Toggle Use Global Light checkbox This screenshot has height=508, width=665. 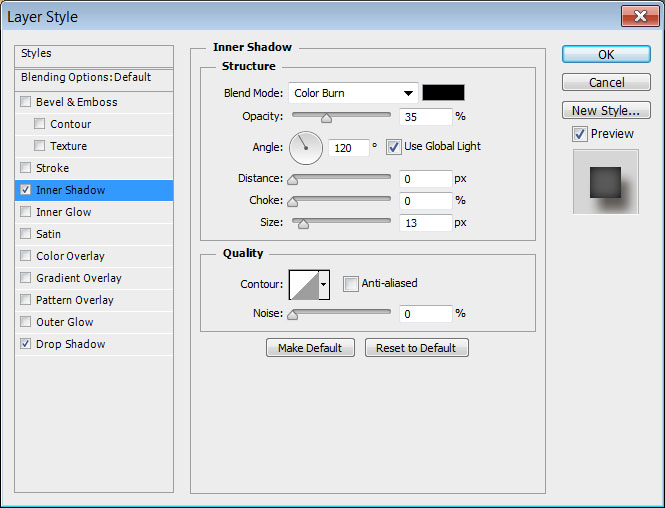[x=394, y=147]
